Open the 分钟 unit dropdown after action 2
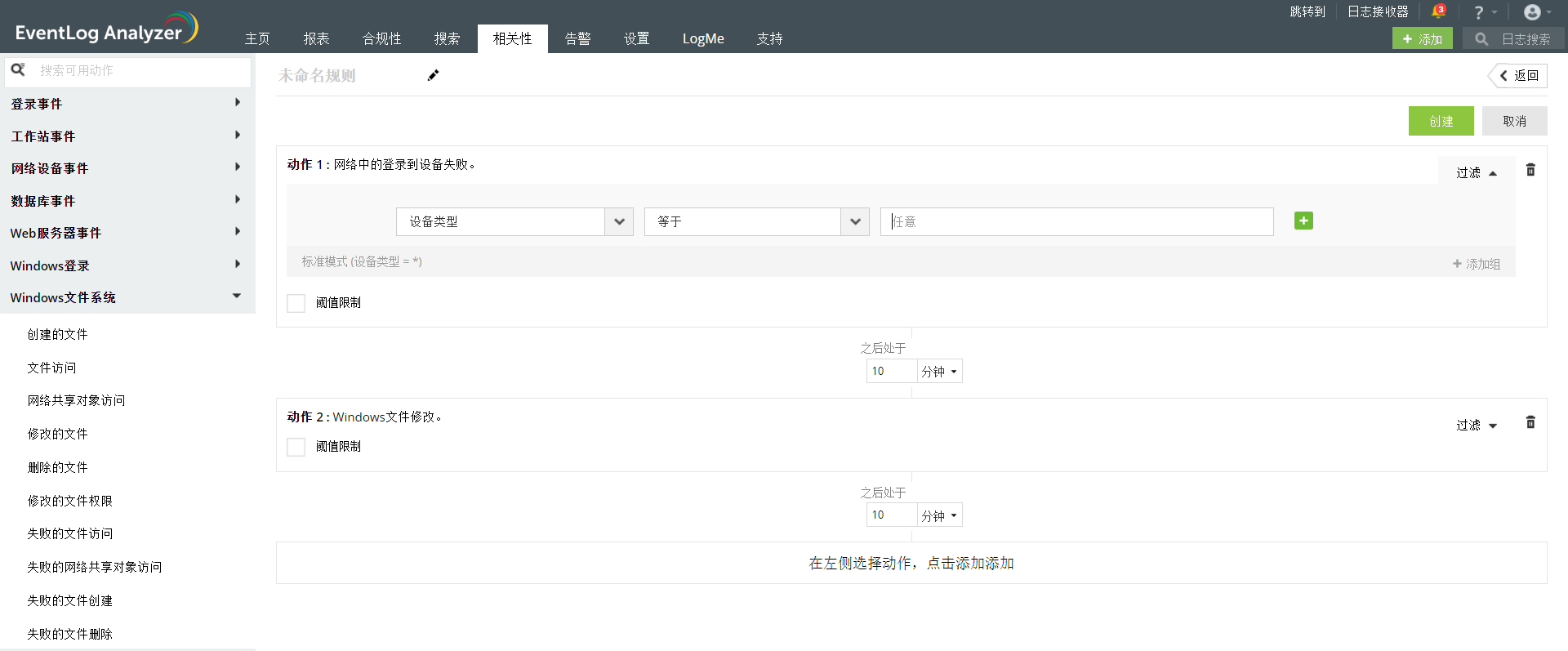This screenshot has height=651, width=1568. (939, 515)
